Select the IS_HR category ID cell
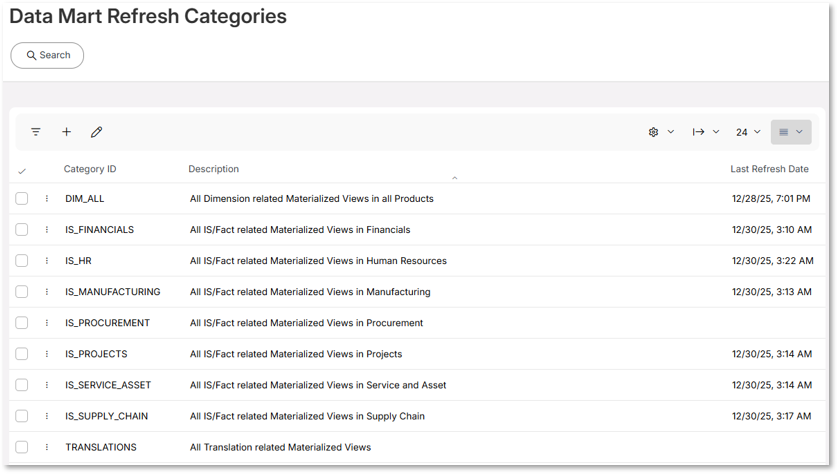The width and height of the screenshot is (838, 474). click(79, 261)
